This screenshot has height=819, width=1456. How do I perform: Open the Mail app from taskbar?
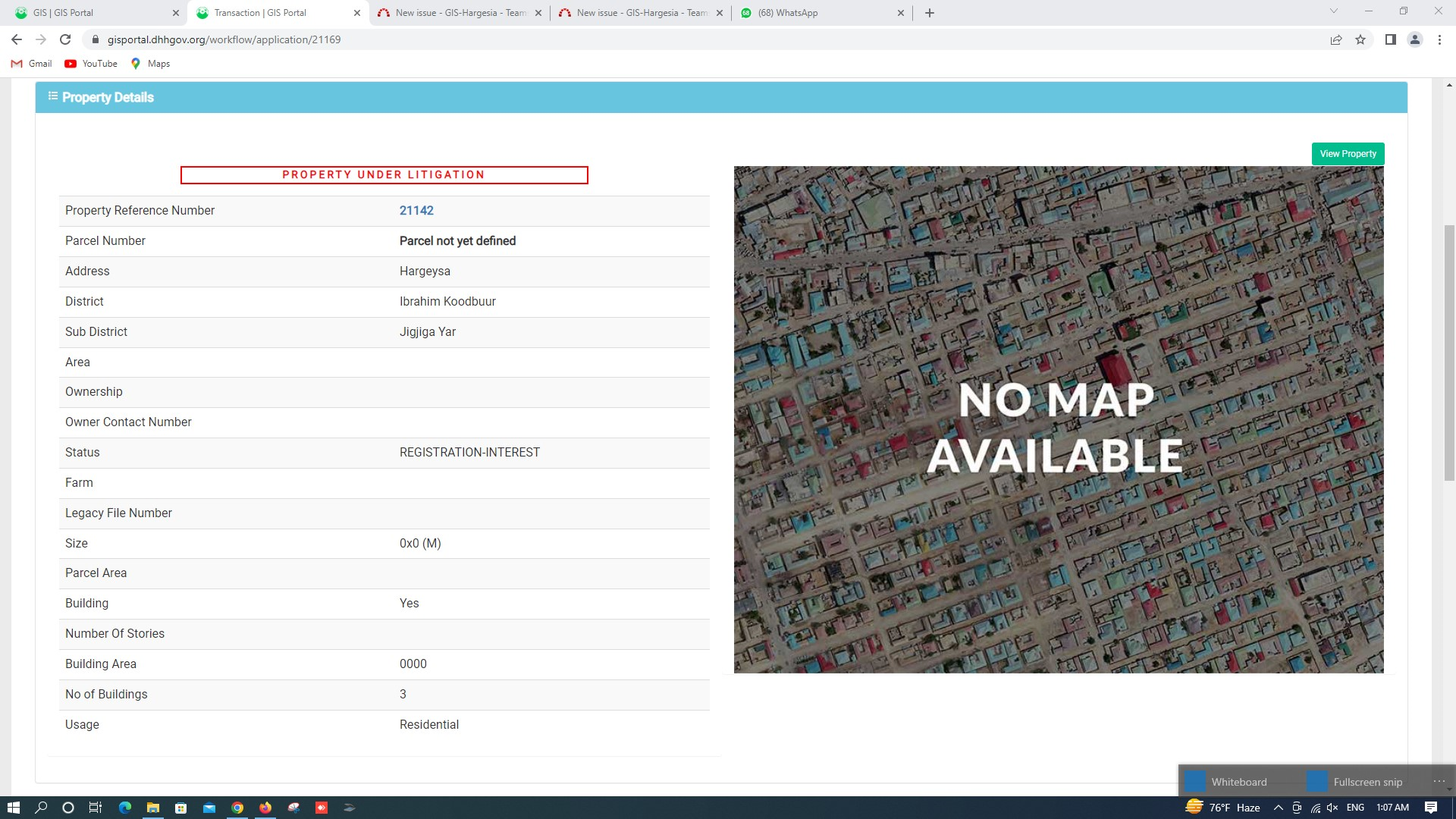point(209,808)
